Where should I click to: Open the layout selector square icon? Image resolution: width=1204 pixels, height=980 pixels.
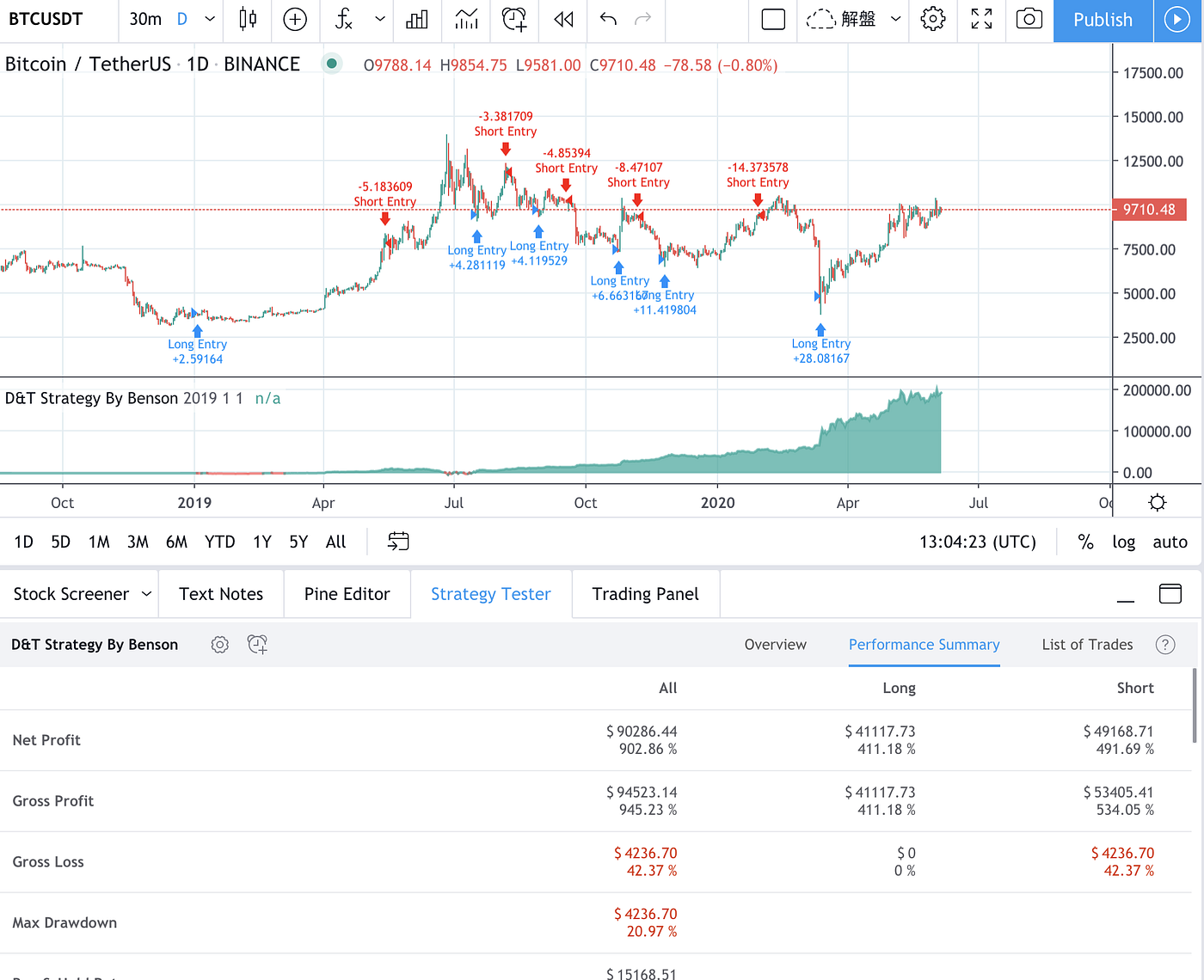(x=773, y=19)
